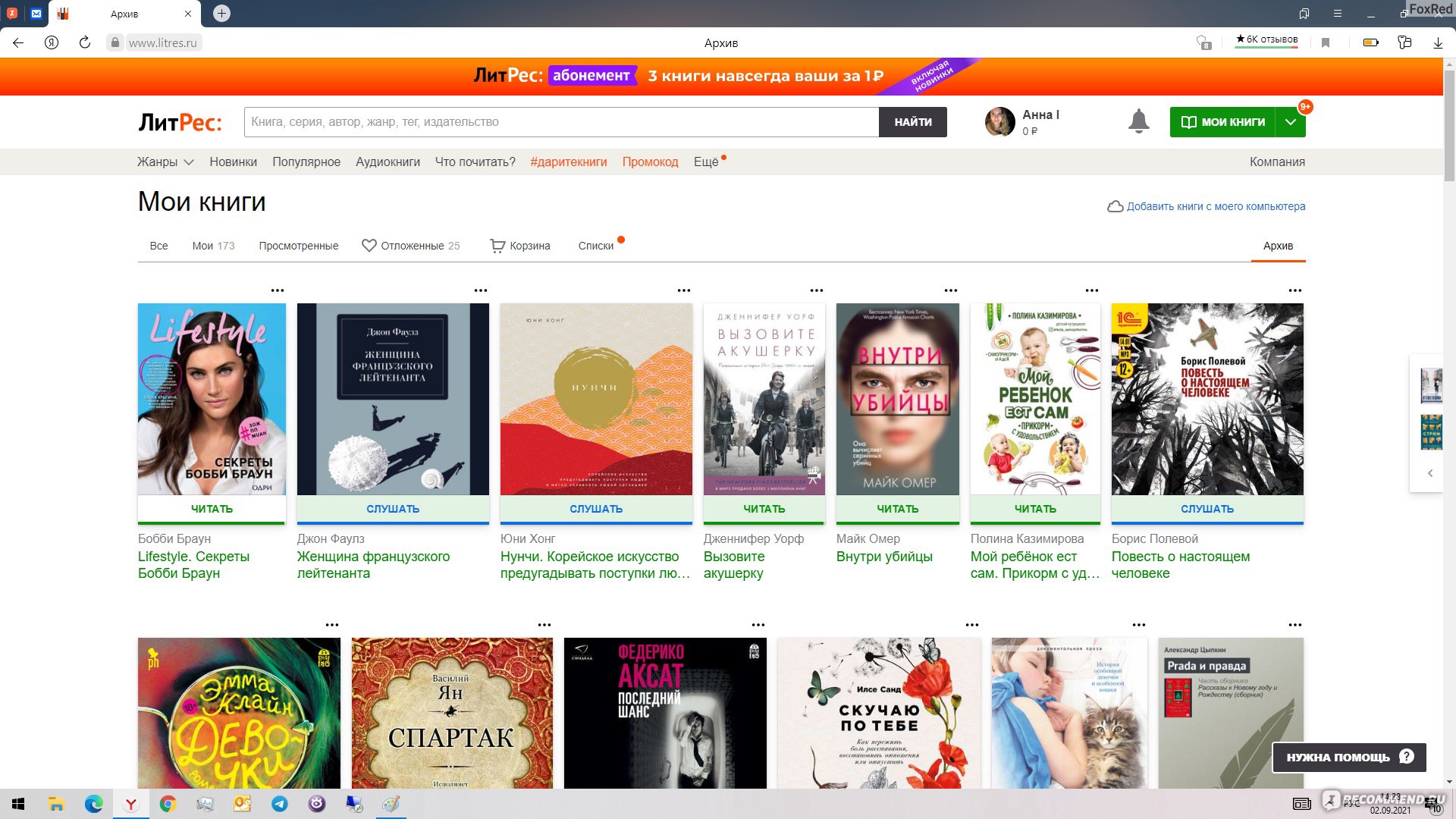The width and height of the screenshot is (1456, 819).
Task: Open options dots above Женщина французского лейтенанта
Action: point(481,290)
